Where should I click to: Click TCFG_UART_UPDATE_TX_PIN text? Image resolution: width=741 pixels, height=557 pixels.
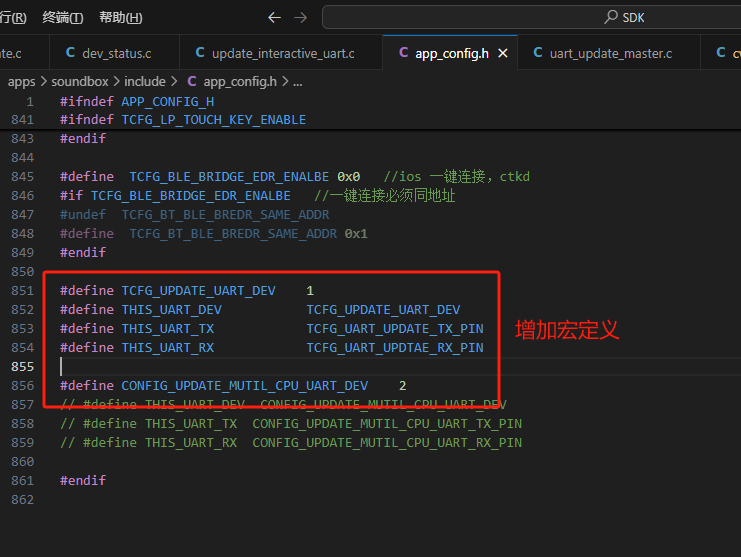pos(395,329)
